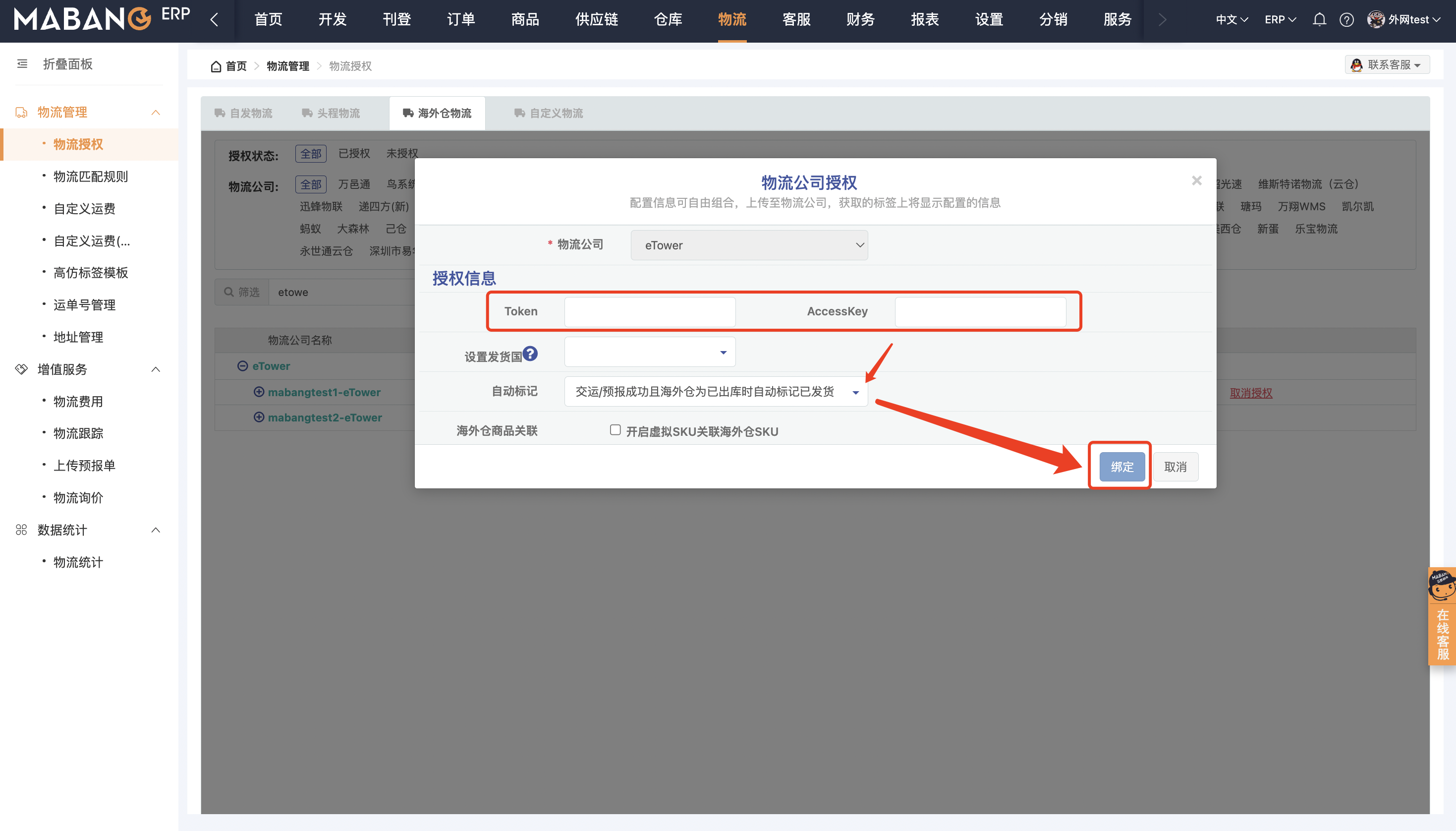Open 地址管理 in sidebar
1456x831 pixels.
tap(78, 337)
